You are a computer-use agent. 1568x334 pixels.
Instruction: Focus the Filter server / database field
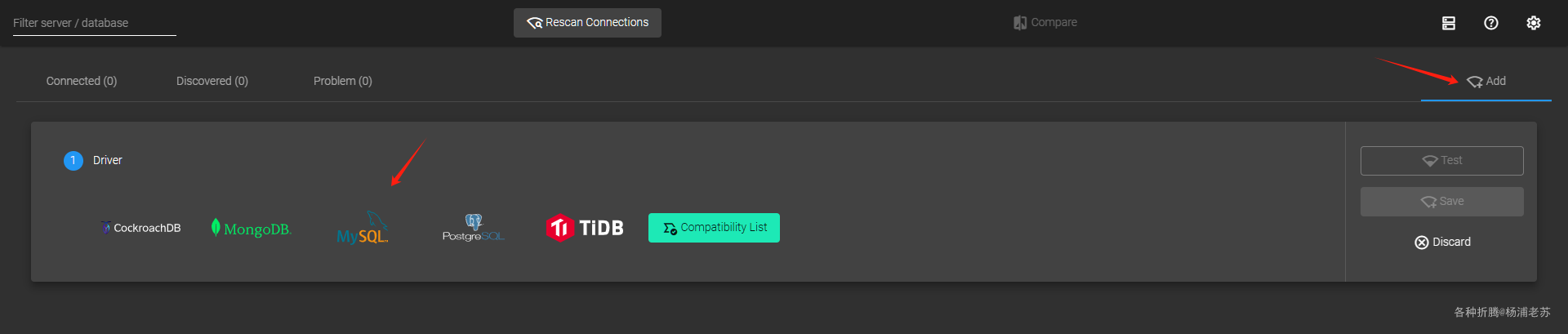(95, 23)
